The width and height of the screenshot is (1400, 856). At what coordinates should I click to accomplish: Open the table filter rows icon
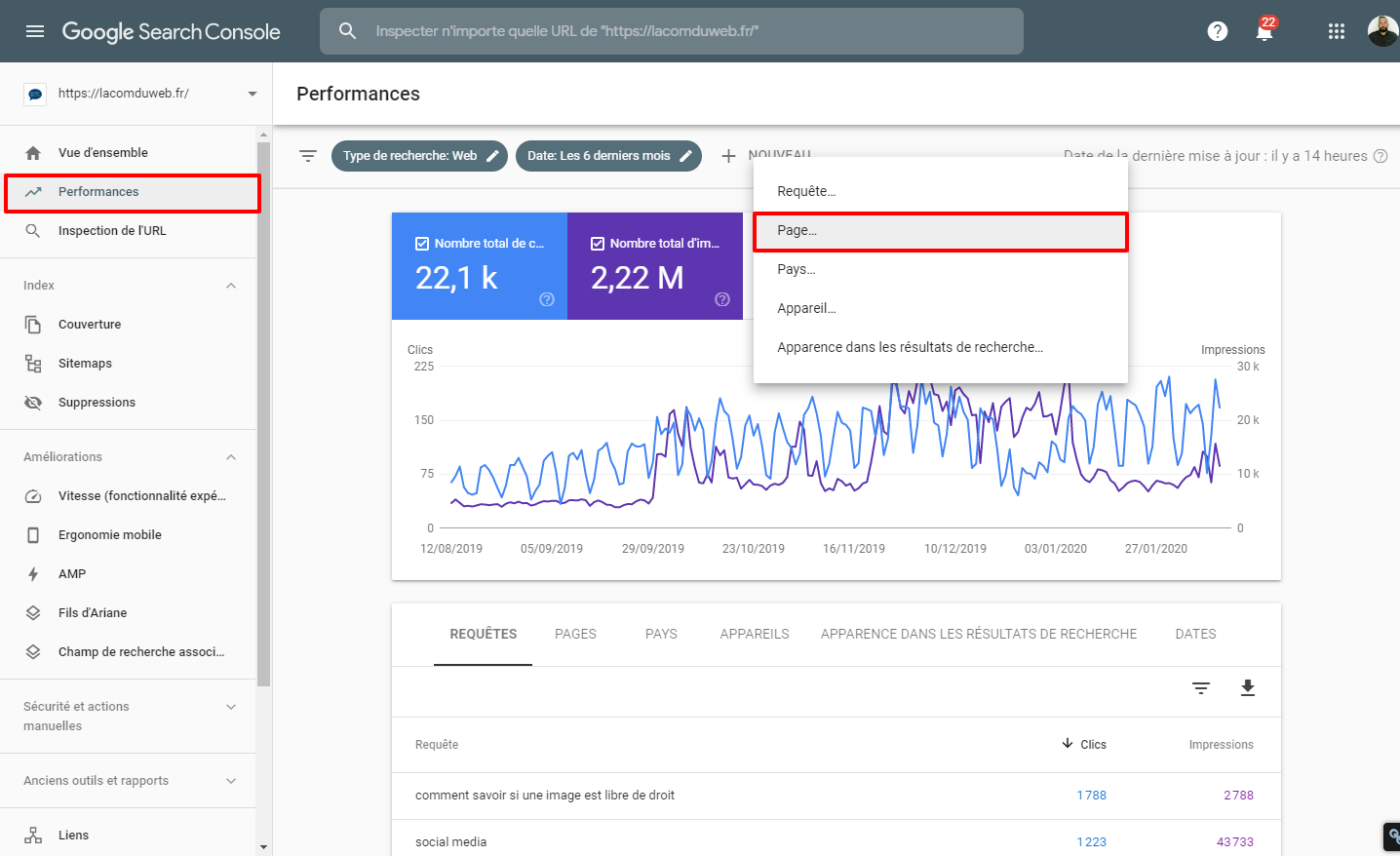1201,688
